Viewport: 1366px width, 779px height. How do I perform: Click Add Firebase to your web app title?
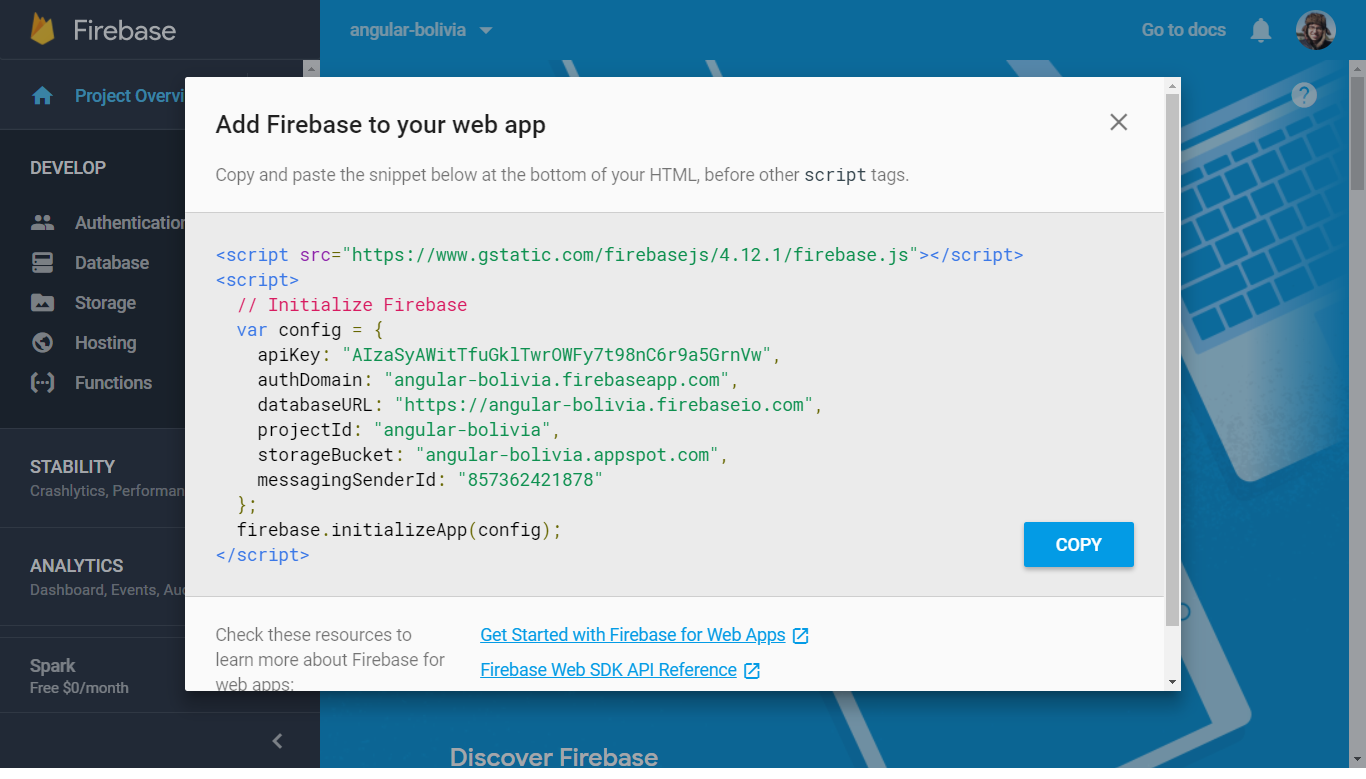(381, 125)
